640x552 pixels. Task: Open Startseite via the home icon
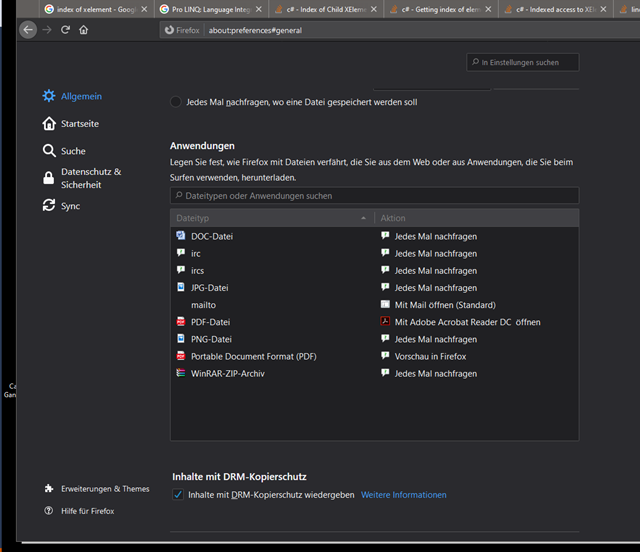[x=49, y=124]
